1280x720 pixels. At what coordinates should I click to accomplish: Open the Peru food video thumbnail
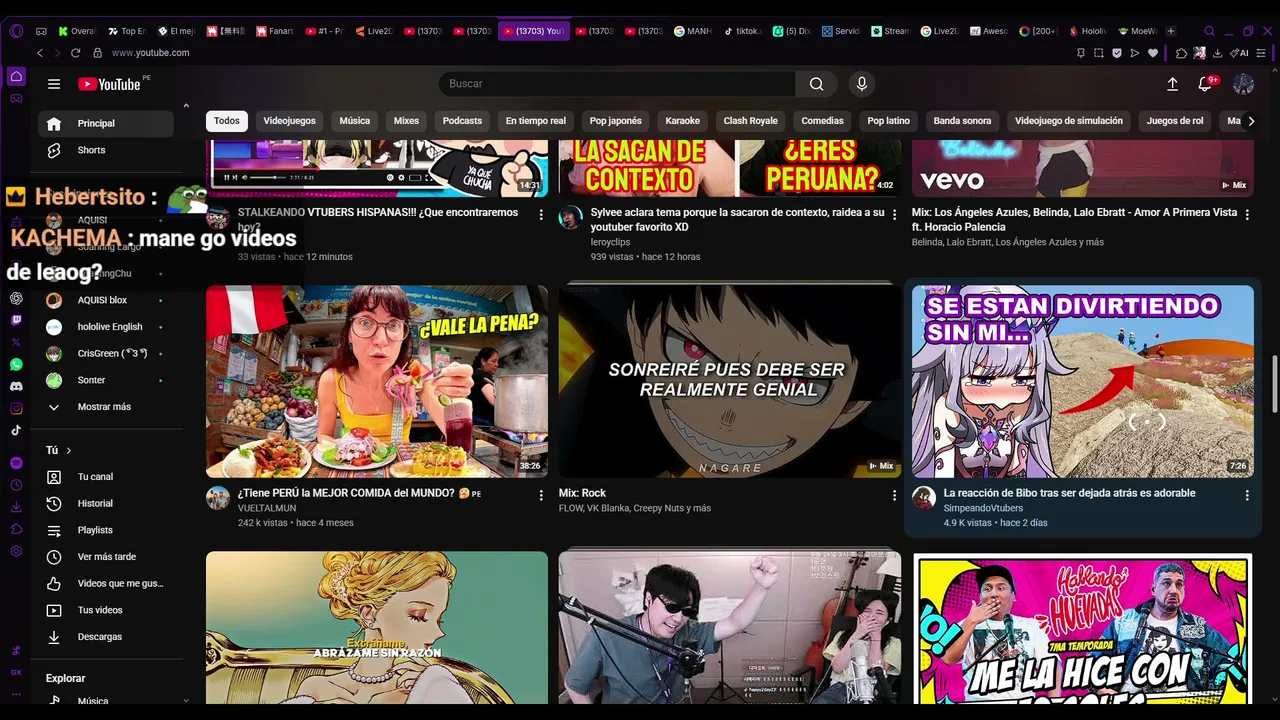(377, 381)
